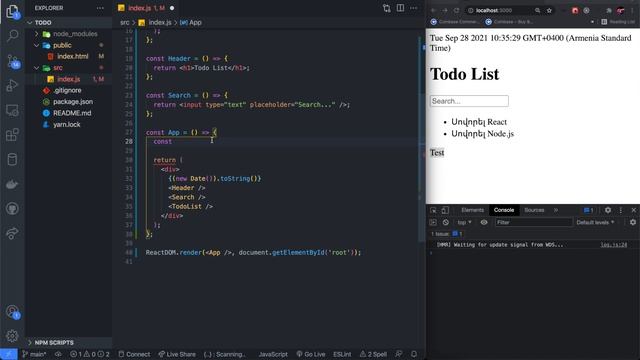
Task: Split the editor to the right
Action: coord(400,8)
